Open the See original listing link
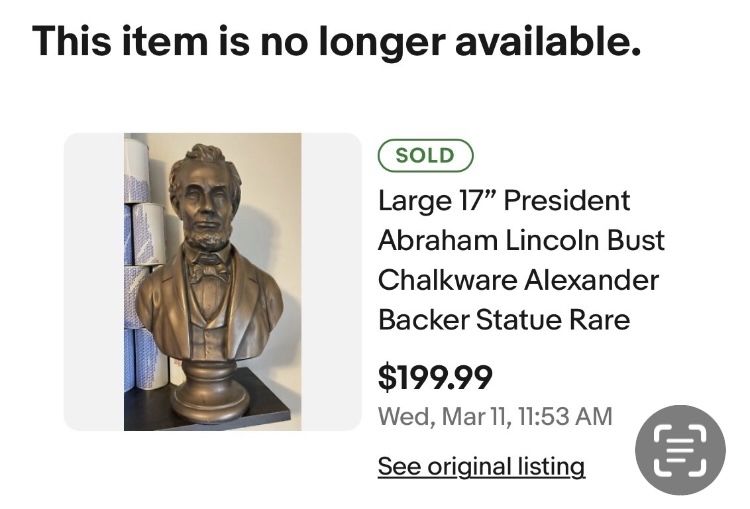 (481, 466)
